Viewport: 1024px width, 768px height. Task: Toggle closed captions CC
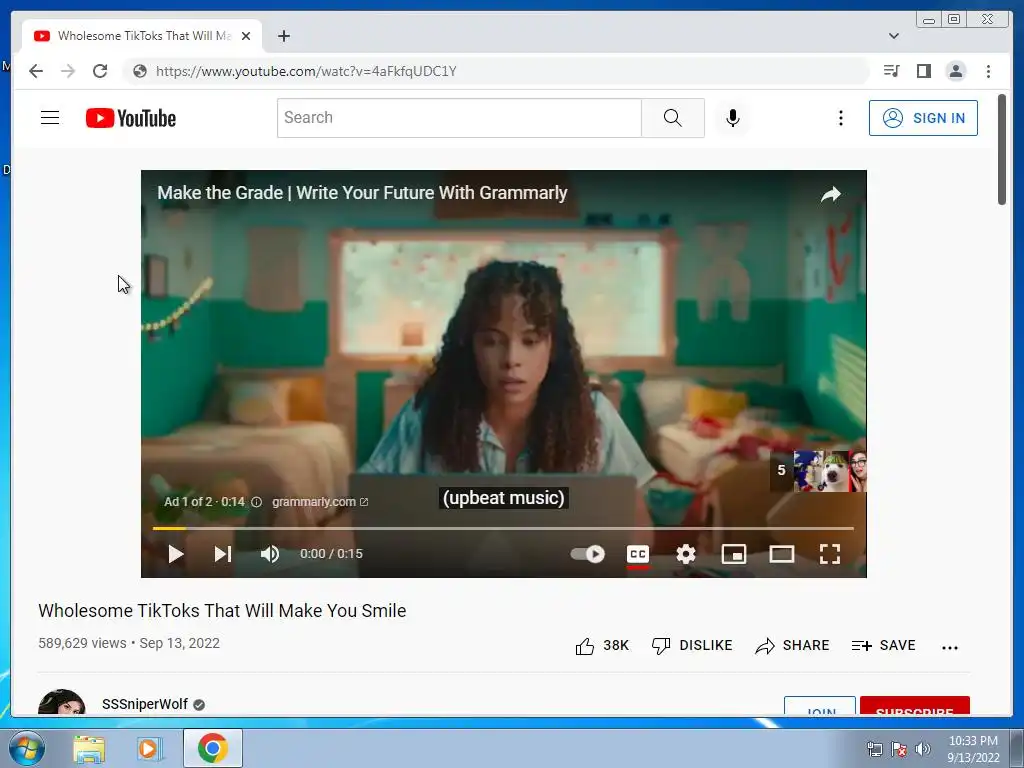pyautogui.click(x=638, y=554)
